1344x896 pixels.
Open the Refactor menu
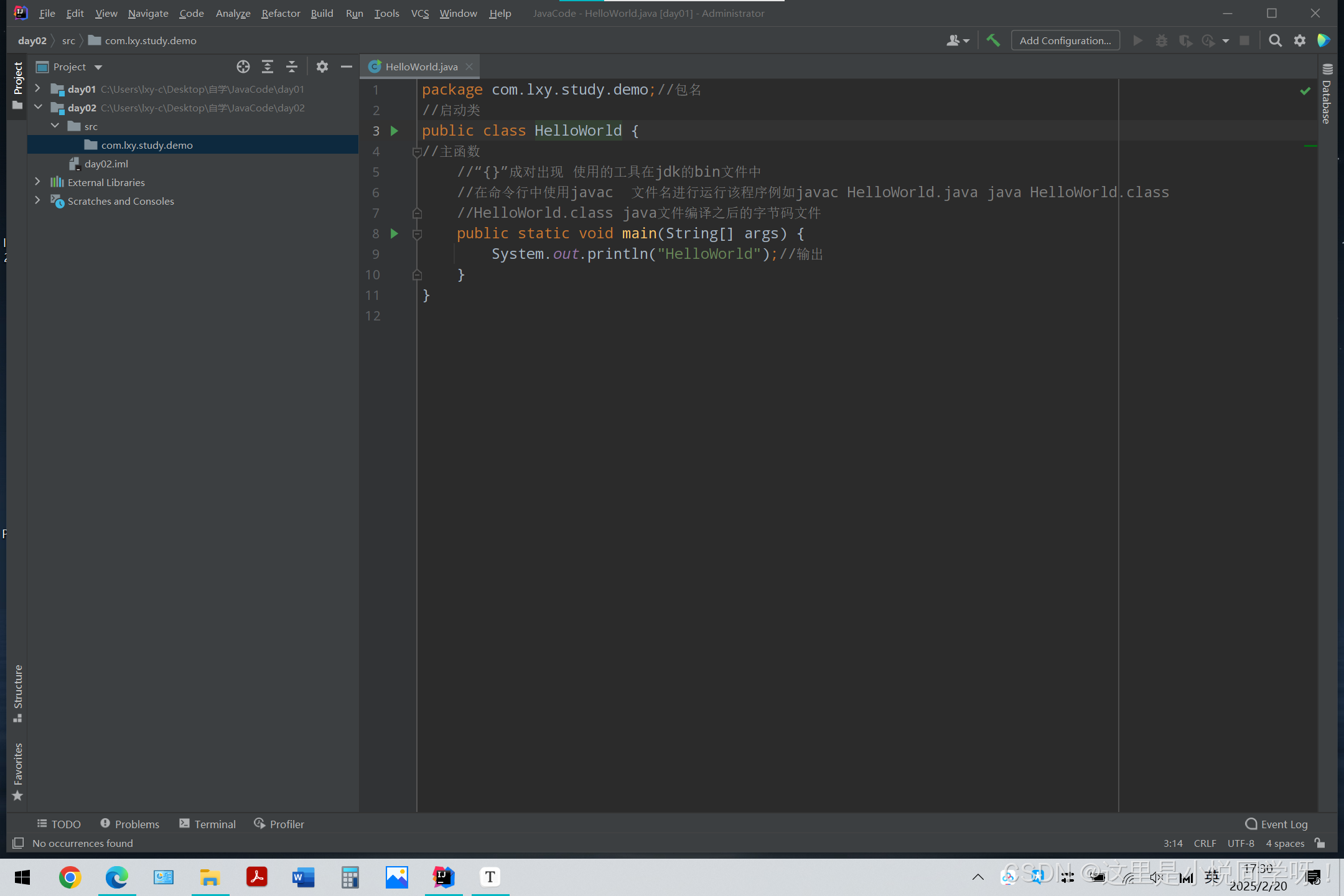point(280,13)
